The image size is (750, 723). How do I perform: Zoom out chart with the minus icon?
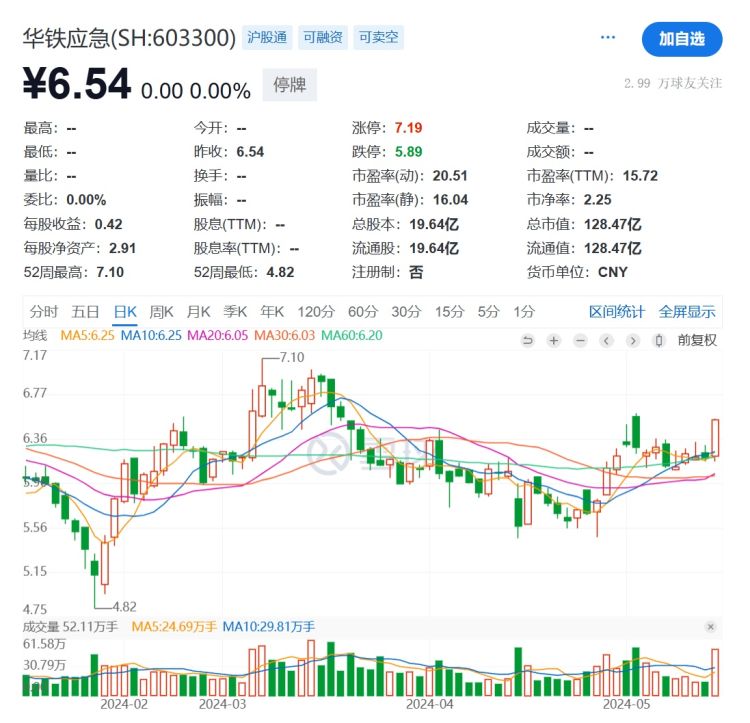(x=580, y=340)
